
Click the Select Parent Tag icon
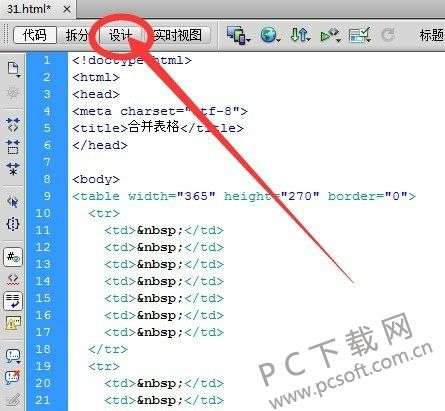(13, 202)
